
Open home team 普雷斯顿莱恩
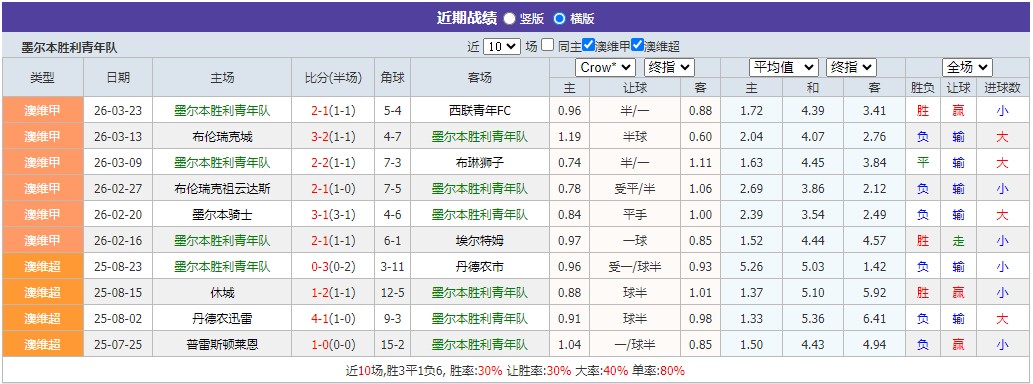[222, 344]
